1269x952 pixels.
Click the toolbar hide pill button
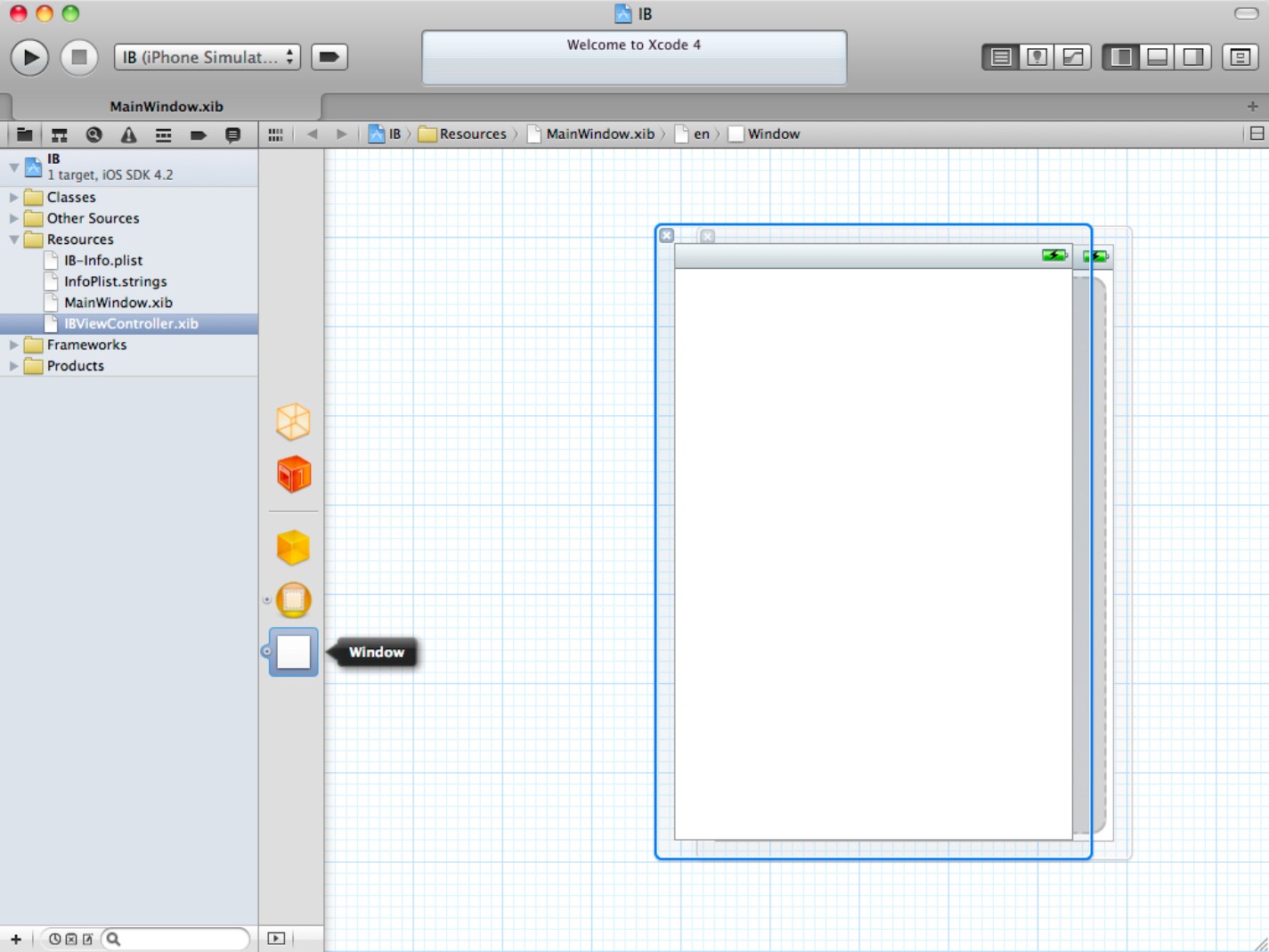point(1246,13)
